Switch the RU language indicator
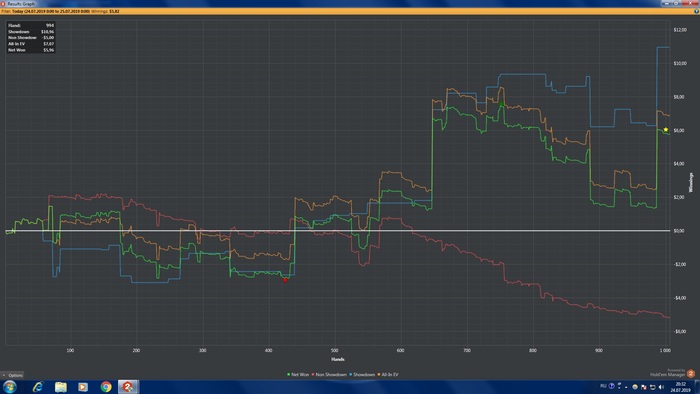Image resolution: width=700 pixels, height=394 pixels. tap(603, 386)
